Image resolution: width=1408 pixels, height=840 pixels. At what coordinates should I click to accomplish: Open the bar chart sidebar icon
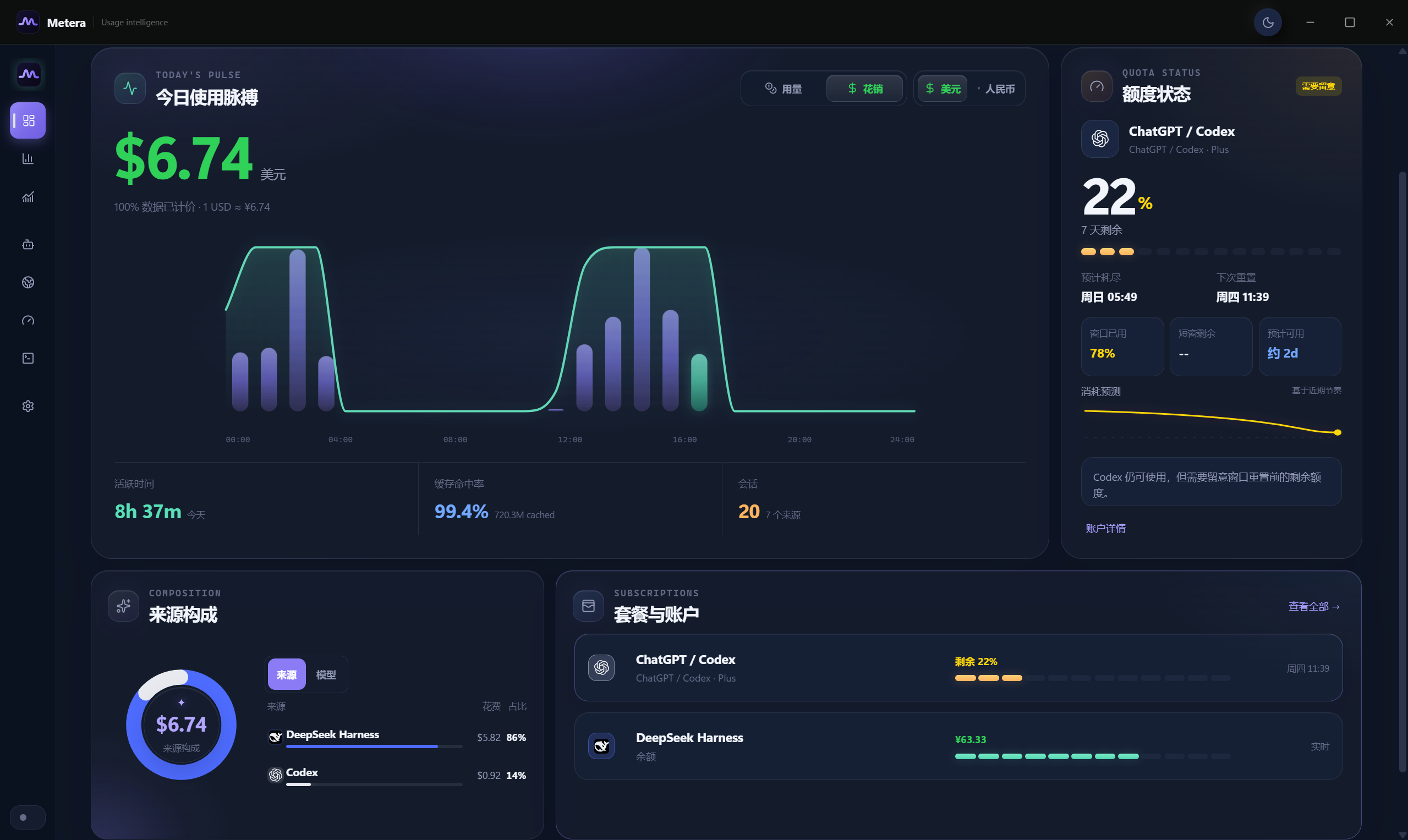28,158
